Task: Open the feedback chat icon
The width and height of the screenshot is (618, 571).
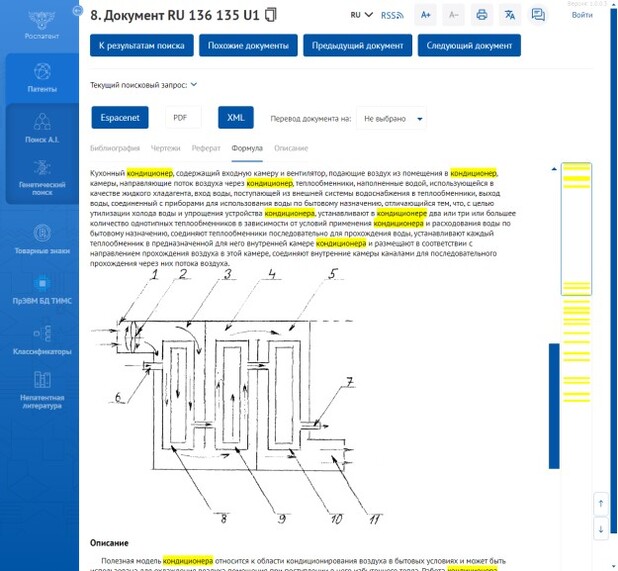Action: (538, 15)
